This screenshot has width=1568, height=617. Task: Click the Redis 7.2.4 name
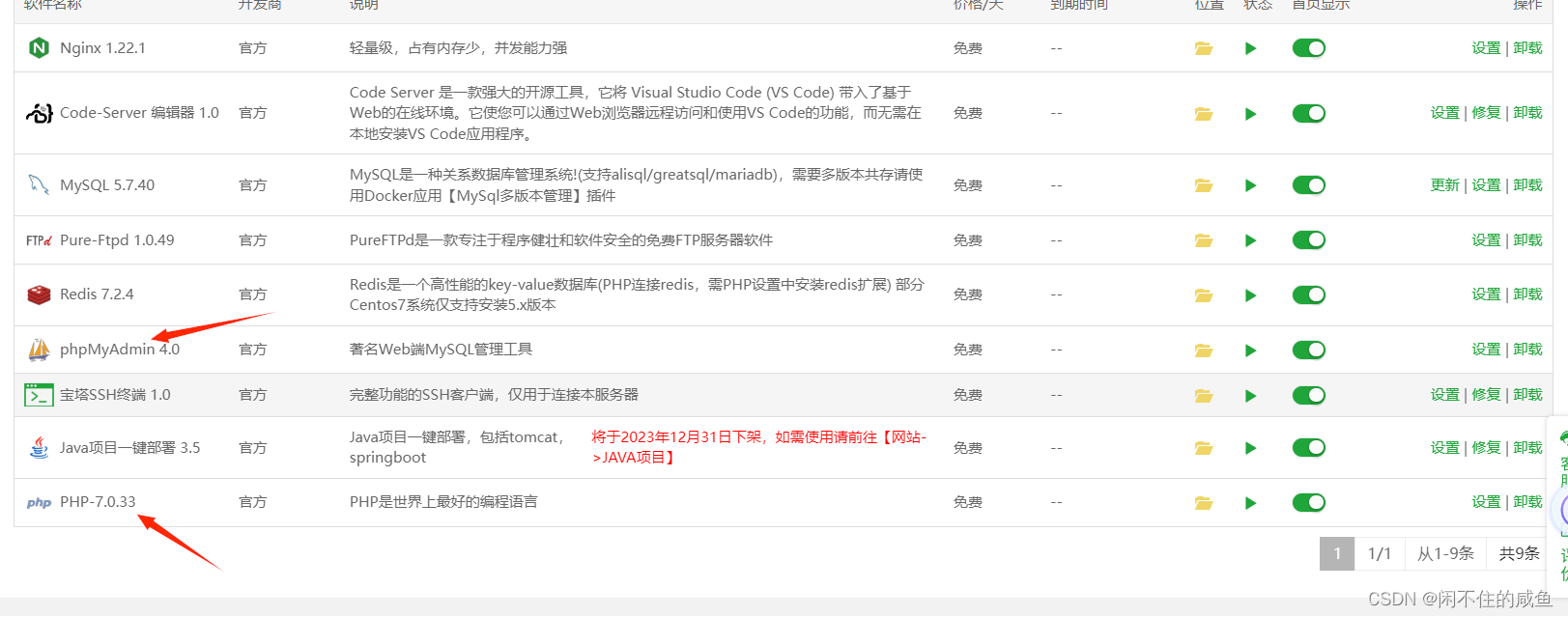(97, 294)
